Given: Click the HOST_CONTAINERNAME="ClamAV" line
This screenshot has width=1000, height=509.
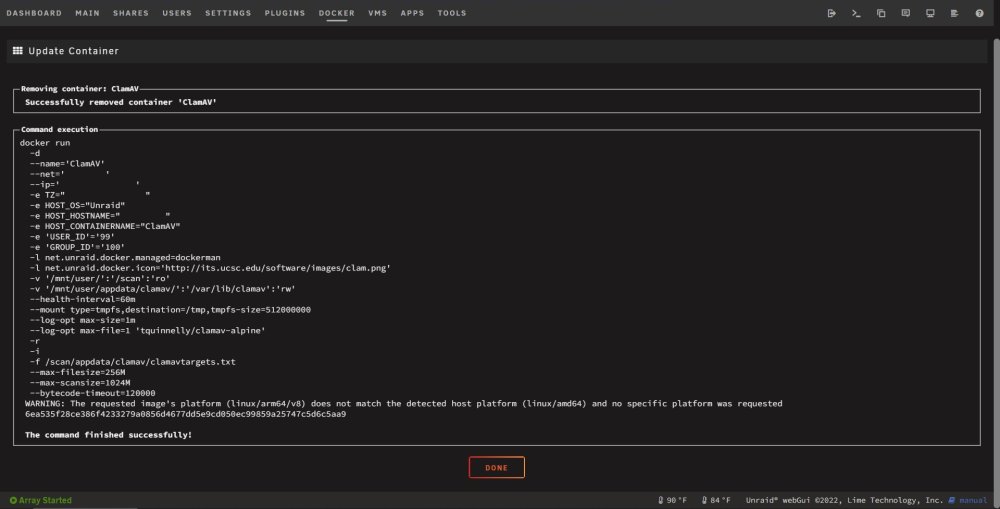Looking at the screenshot, I should [105, 226].
